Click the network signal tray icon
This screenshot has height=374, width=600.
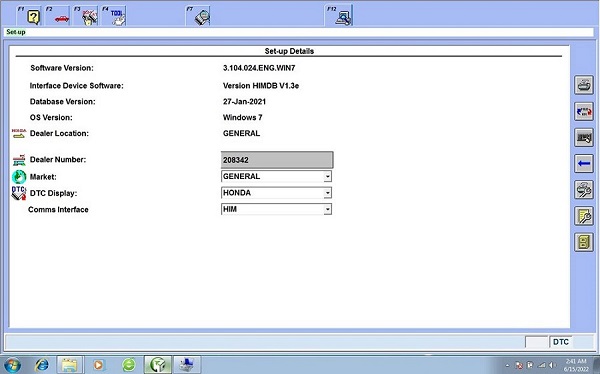(541, 365)
